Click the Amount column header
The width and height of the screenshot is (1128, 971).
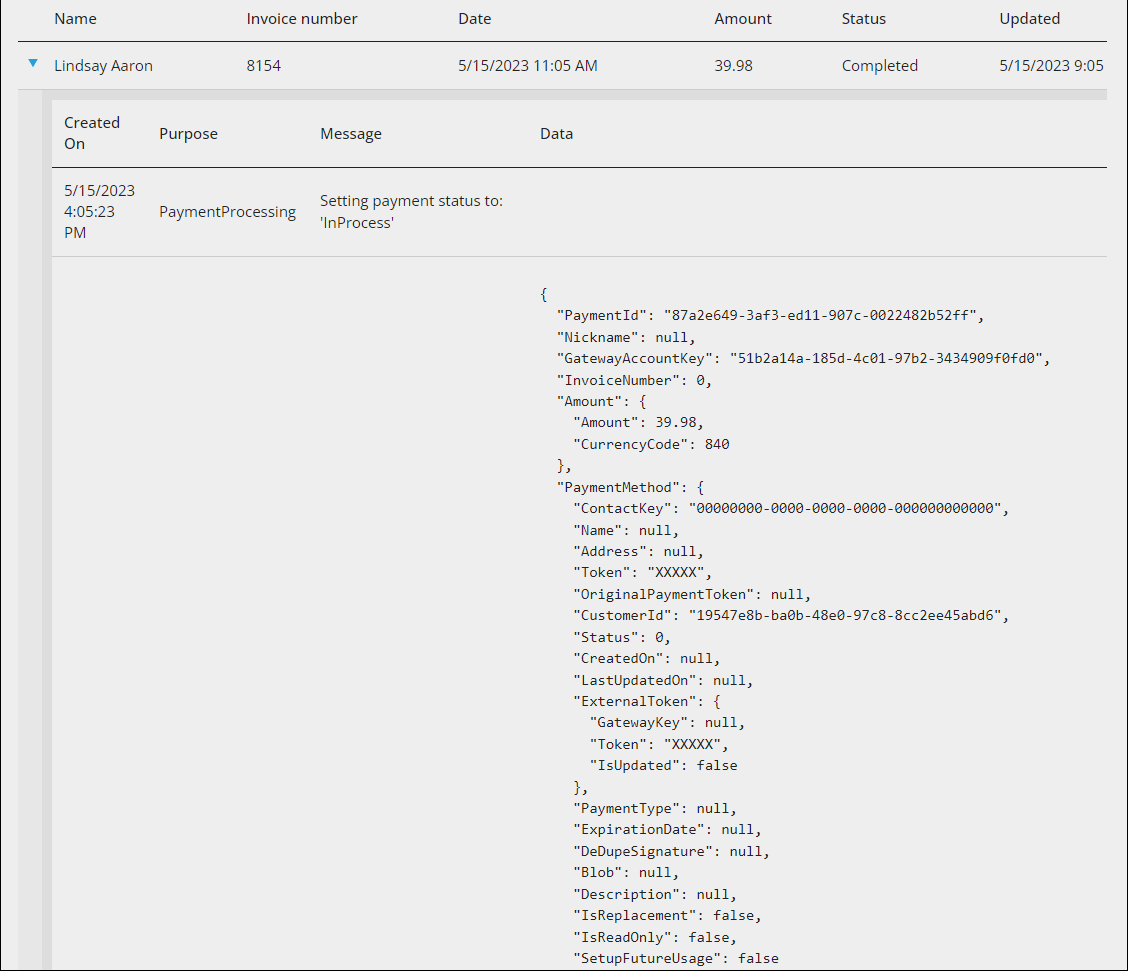coord(742,19)
